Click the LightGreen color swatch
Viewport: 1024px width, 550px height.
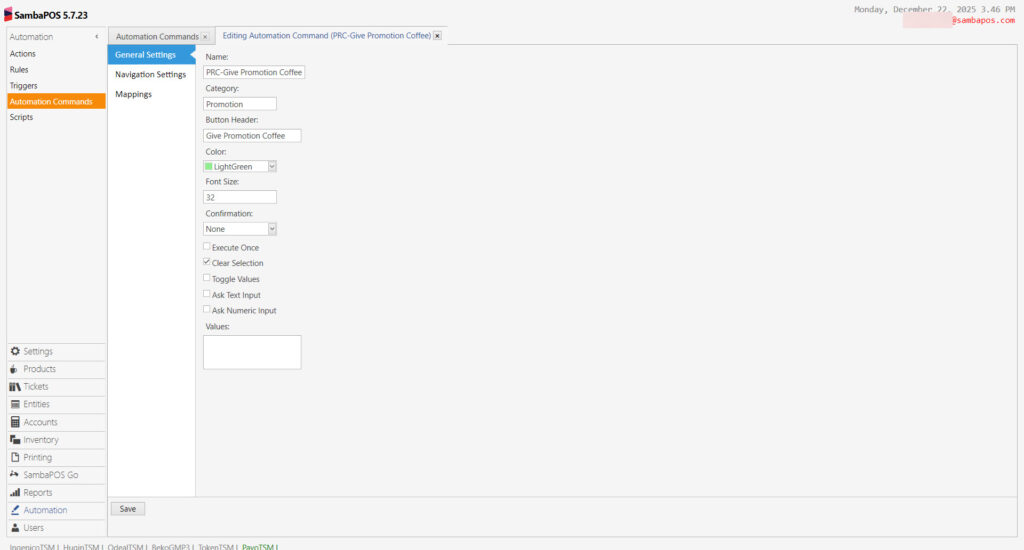[x=208, y=166]
